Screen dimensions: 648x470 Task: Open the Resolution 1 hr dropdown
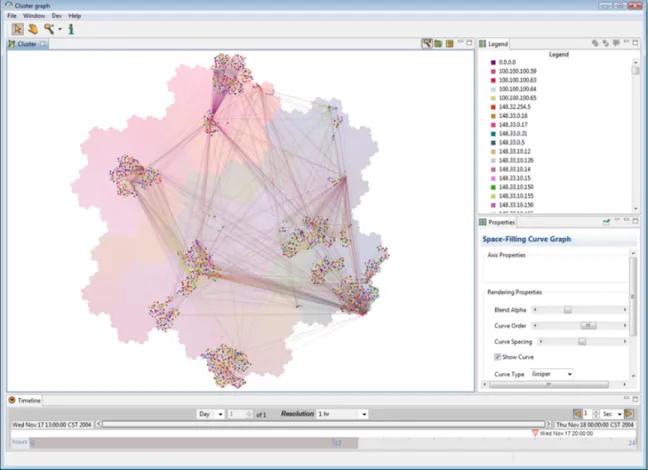point(342,414)
